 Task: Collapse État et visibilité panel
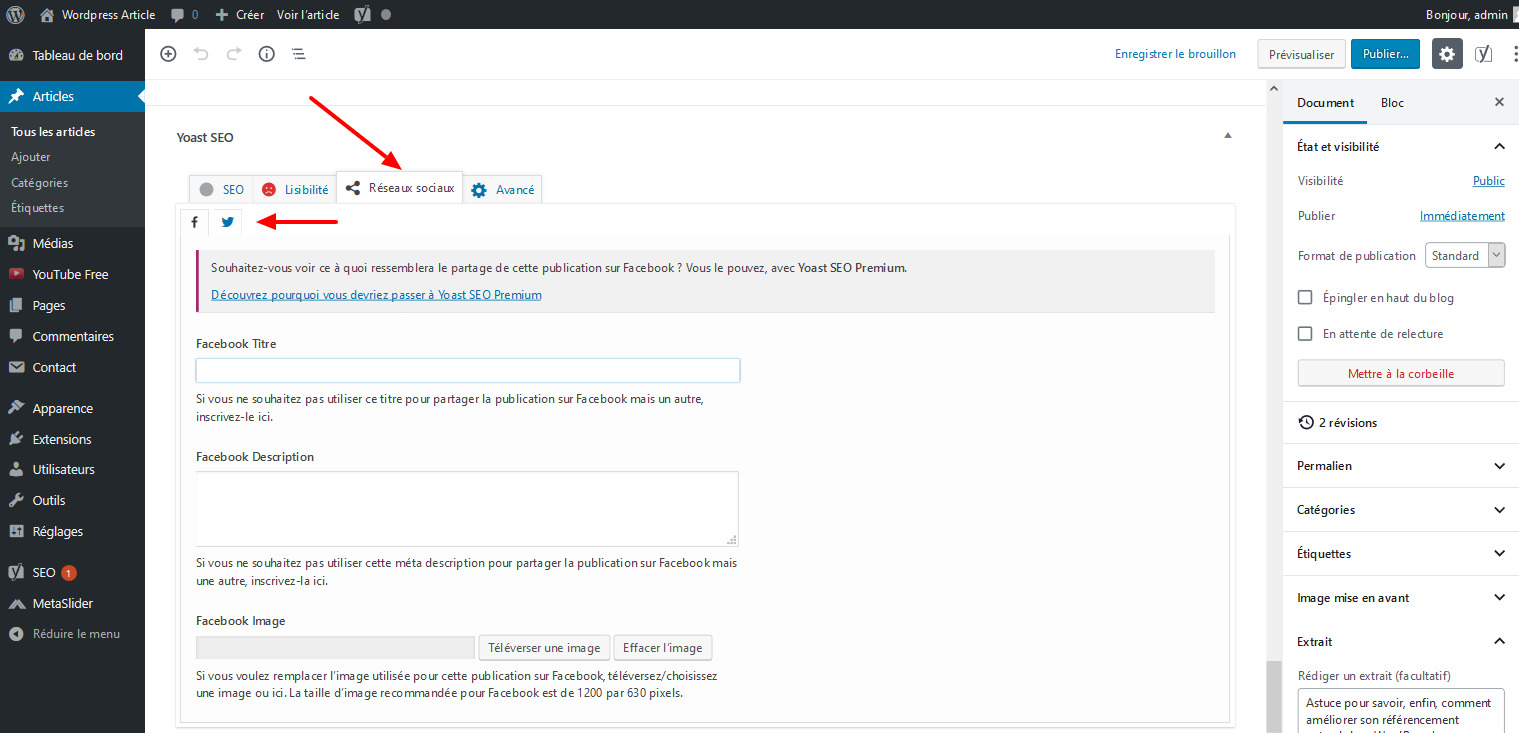coord(1401,146)
